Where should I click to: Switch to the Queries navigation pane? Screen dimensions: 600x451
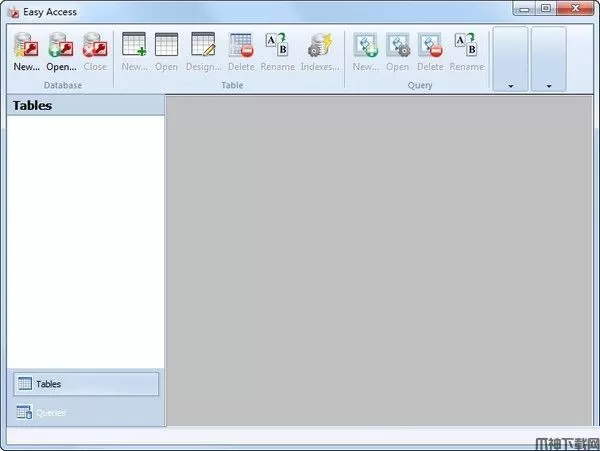[x=86, y=412]
